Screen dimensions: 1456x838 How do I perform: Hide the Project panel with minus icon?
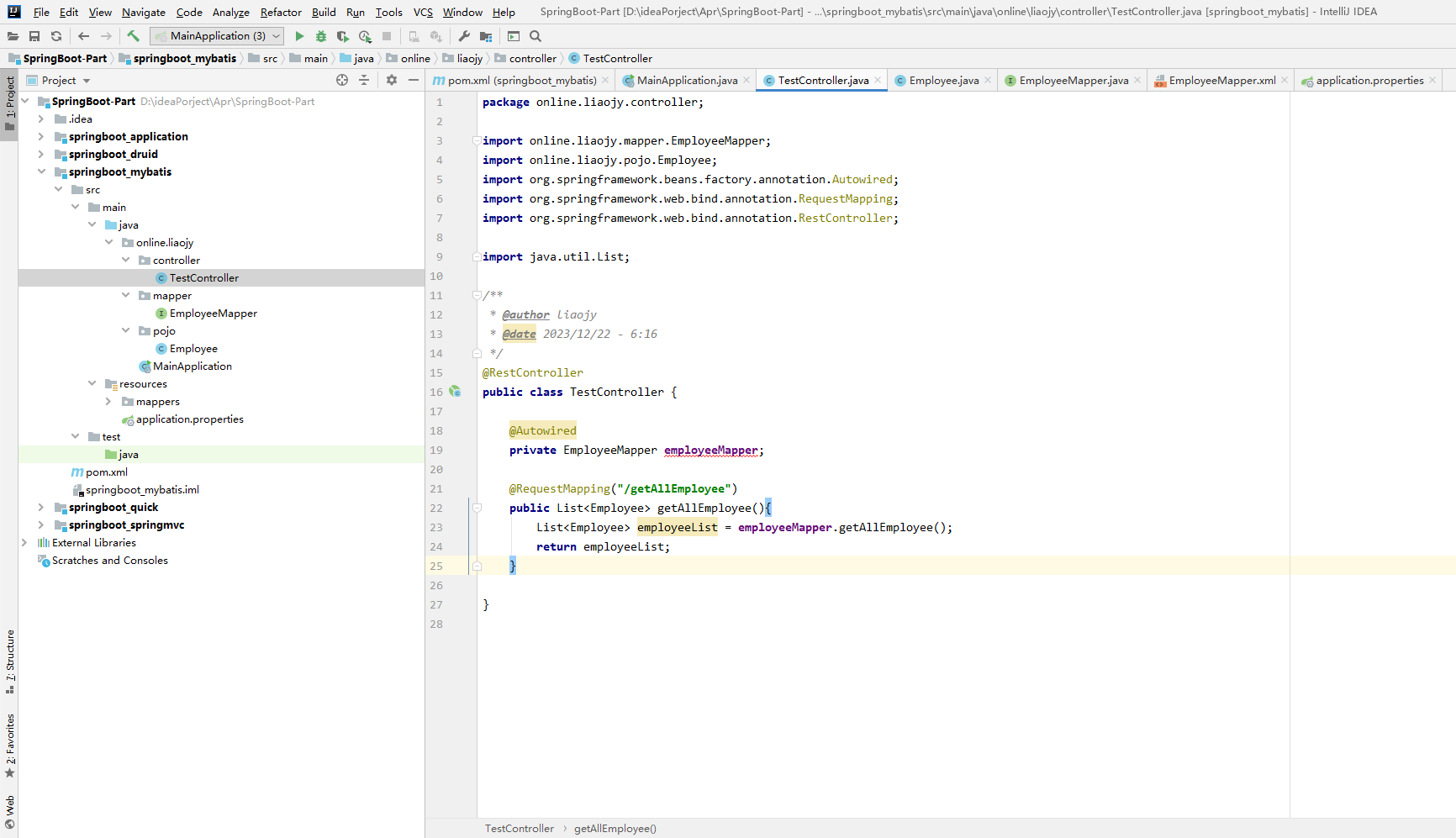pyautogui.click(x=414, y=80)
